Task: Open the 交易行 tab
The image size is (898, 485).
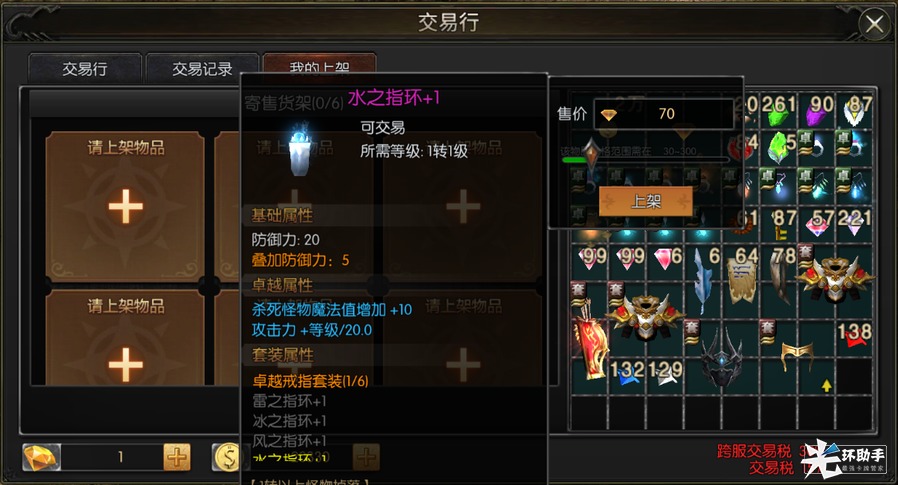Action: point(85,69)
